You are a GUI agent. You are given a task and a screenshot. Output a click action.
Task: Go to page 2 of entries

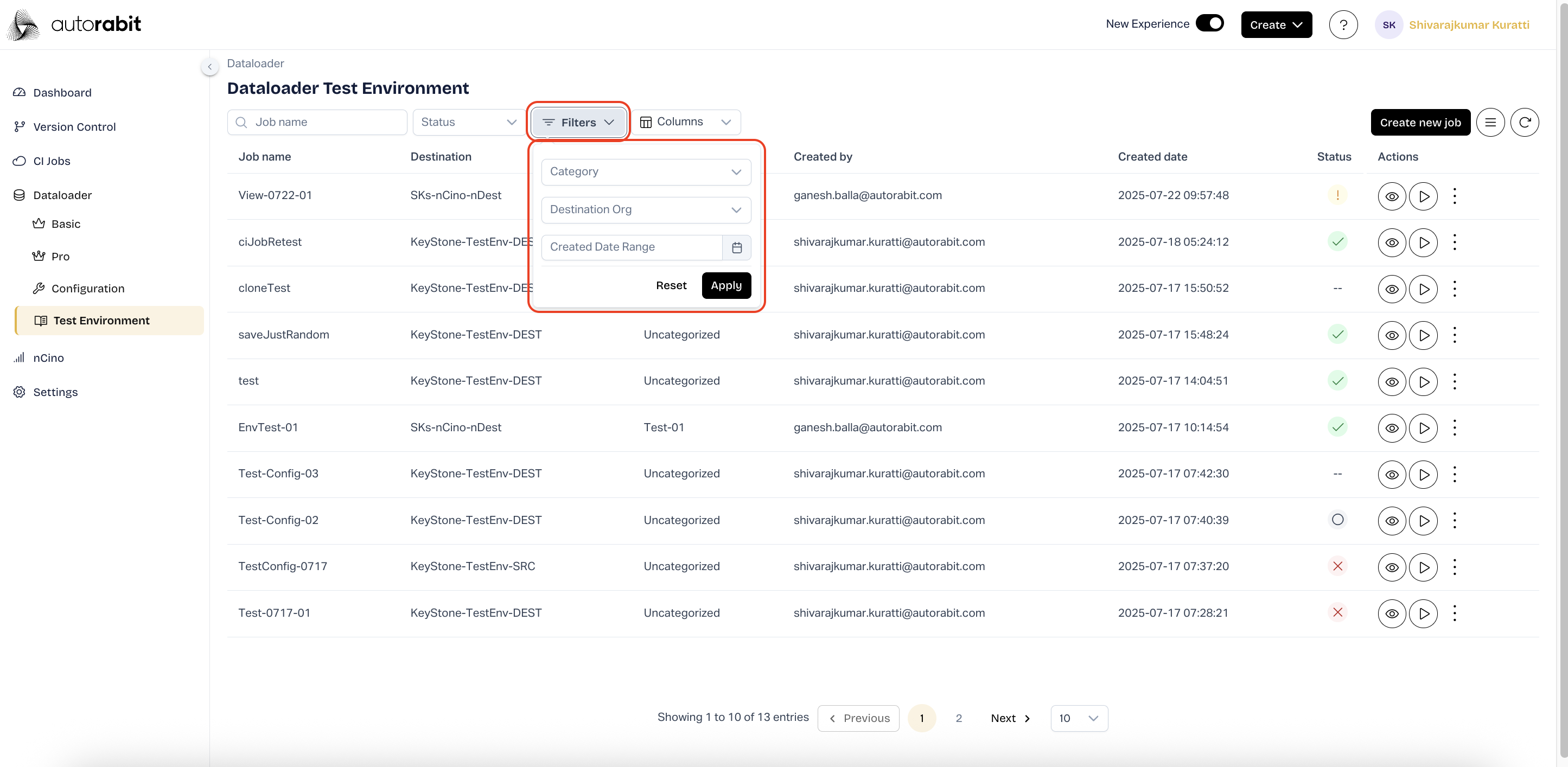(958, 718)
